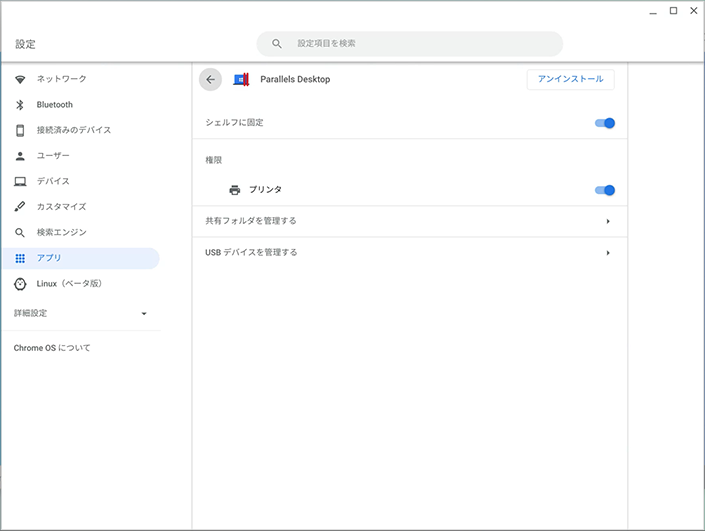The image size is (705, 531).
Task: Maximize the settings window
Action: [673, 11]
